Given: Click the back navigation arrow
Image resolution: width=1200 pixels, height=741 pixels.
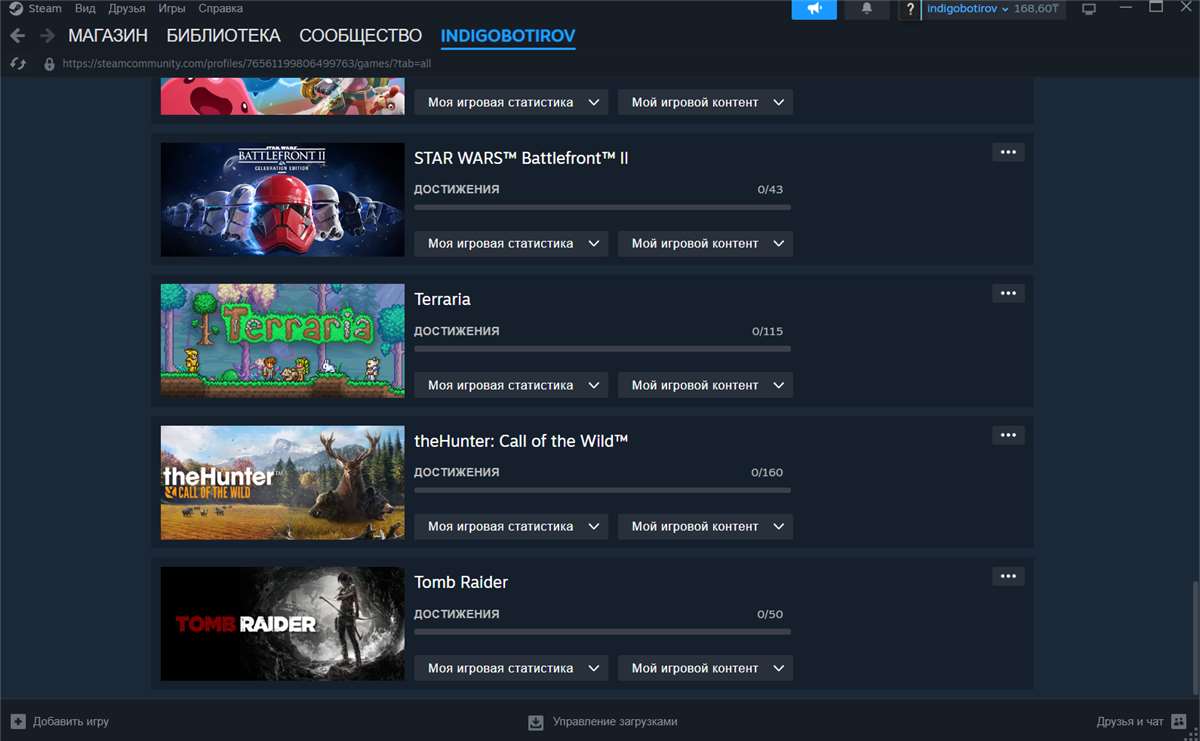Looking at the screenshot, I should point(18,36).
